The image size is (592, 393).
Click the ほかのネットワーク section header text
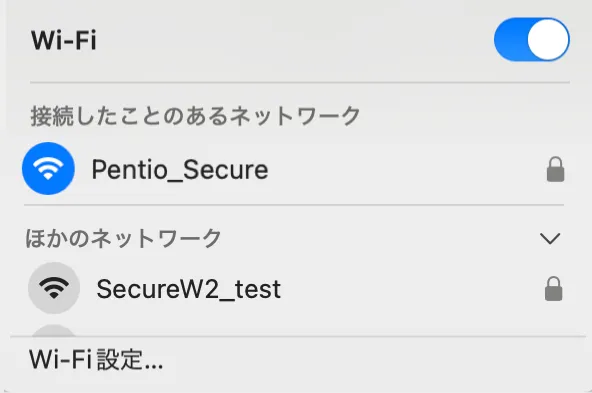[123, 239]
